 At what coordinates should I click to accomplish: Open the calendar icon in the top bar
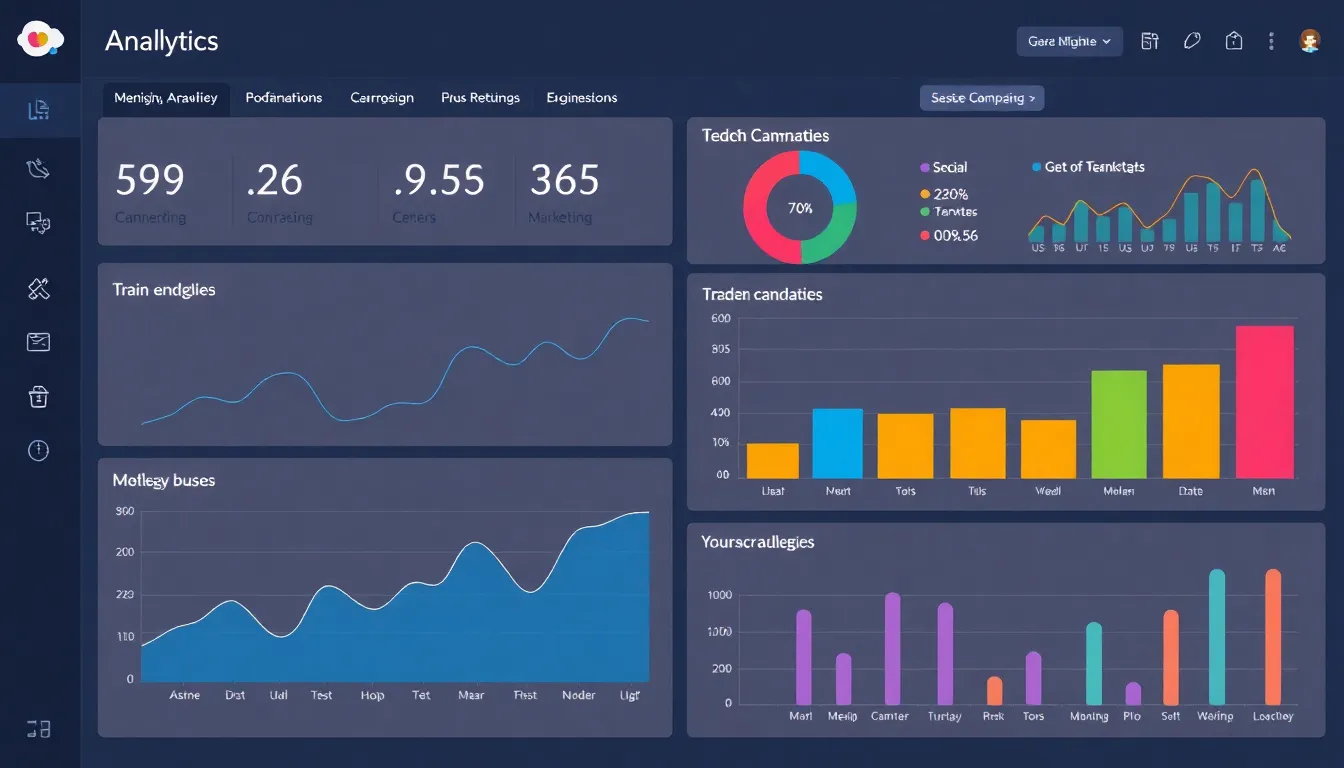(x=1149, y=41)
